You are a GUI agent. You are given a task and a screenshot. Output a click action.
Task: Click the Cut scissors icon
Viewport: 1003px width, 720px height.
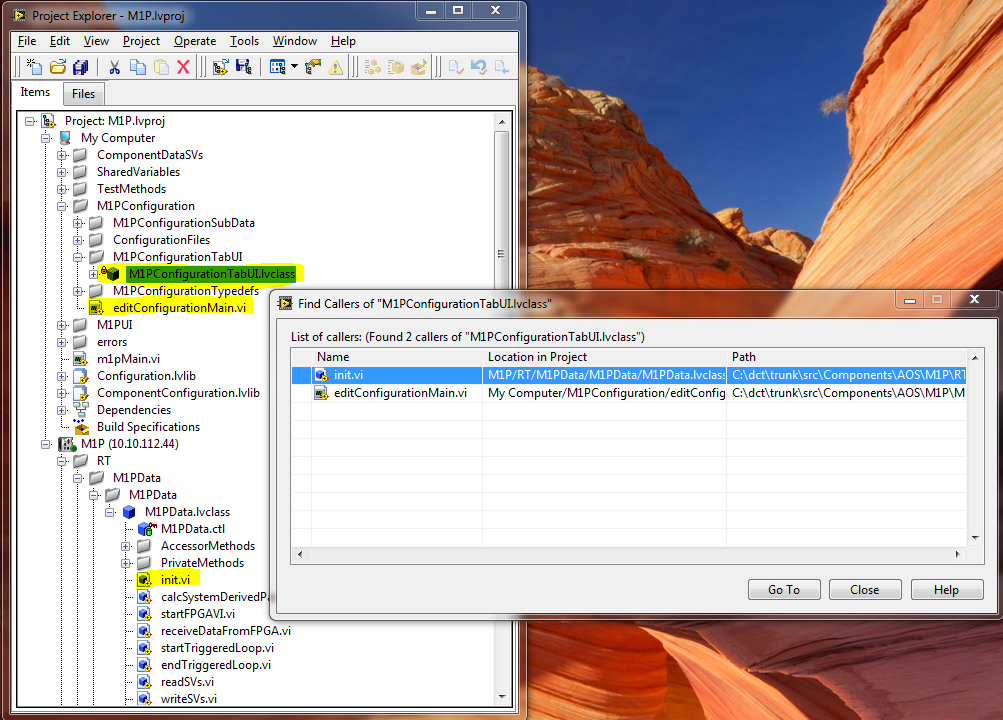point(114,67)
